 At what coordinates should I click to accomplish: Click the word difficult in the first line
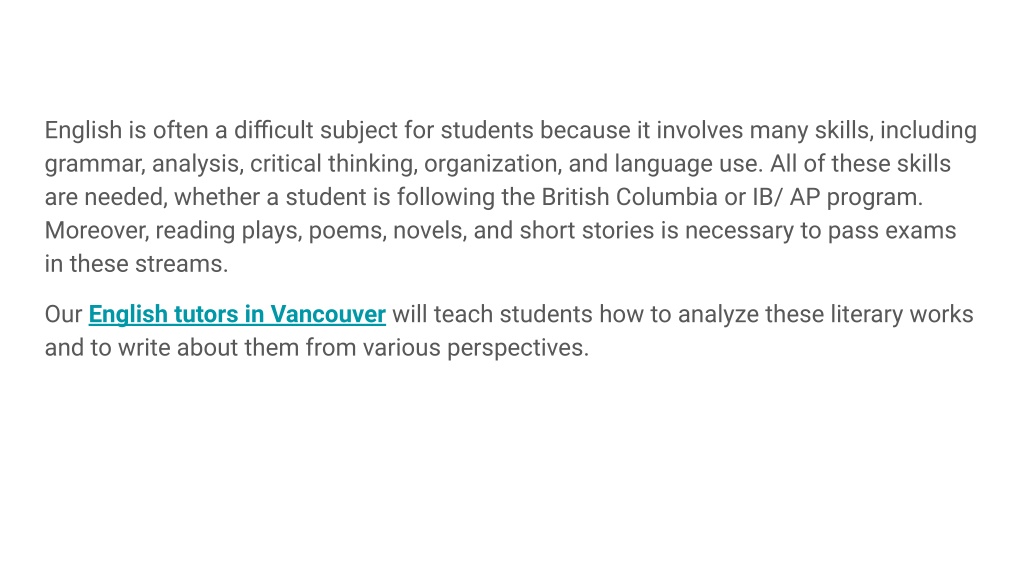(x=274, y=131)
